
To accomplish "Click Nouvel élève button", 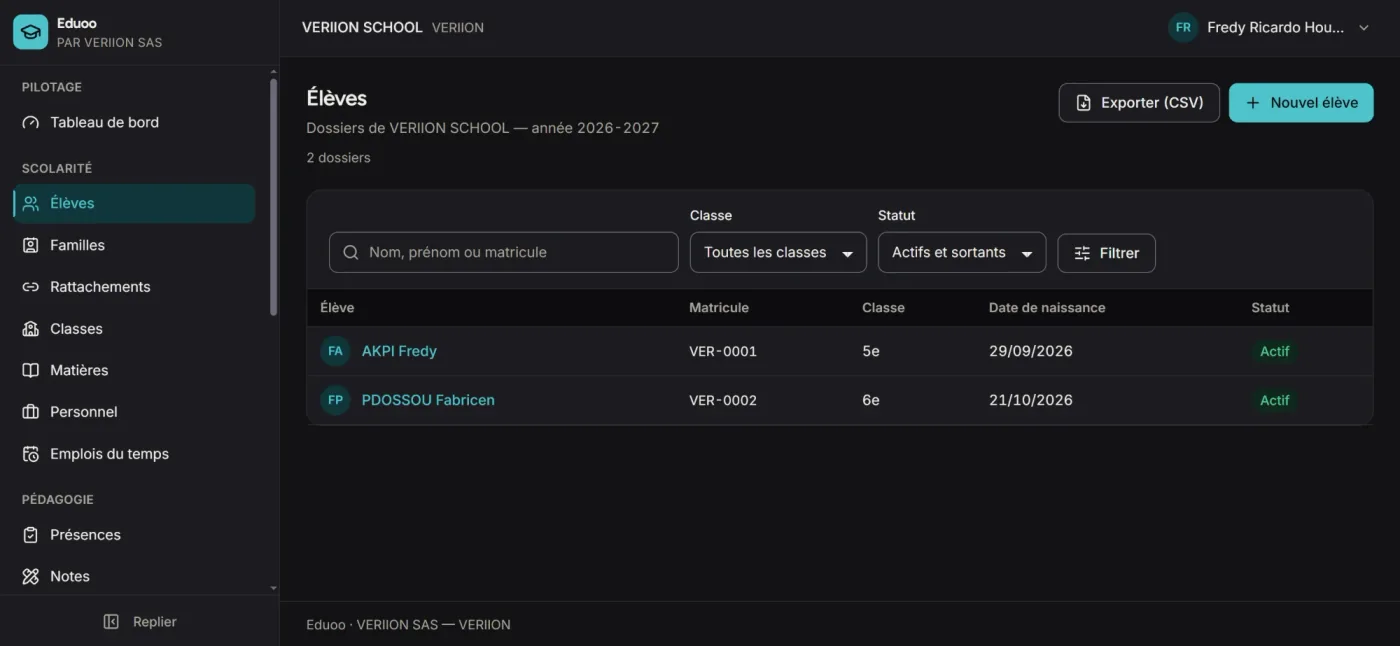I will 1301,103.
